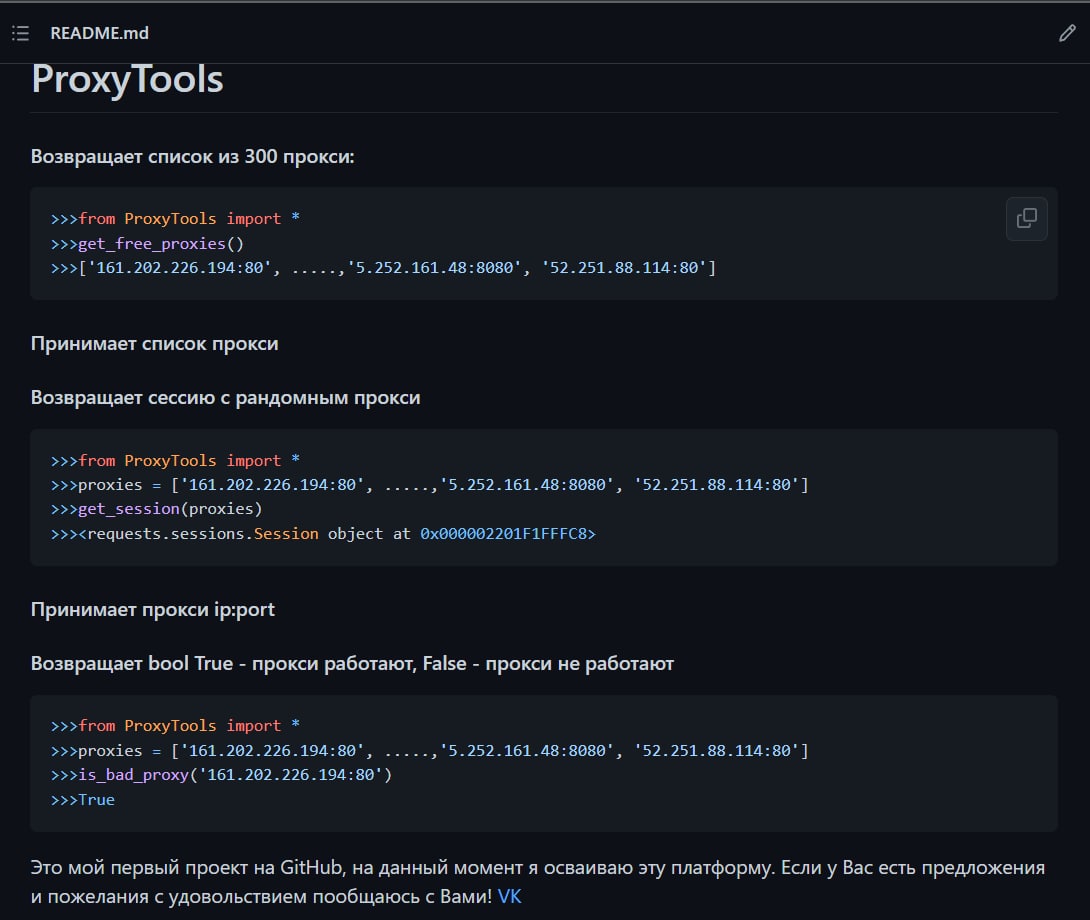Click import line in is_bad_proxy code block
The image size is (1090, 920).
[175, 725]
